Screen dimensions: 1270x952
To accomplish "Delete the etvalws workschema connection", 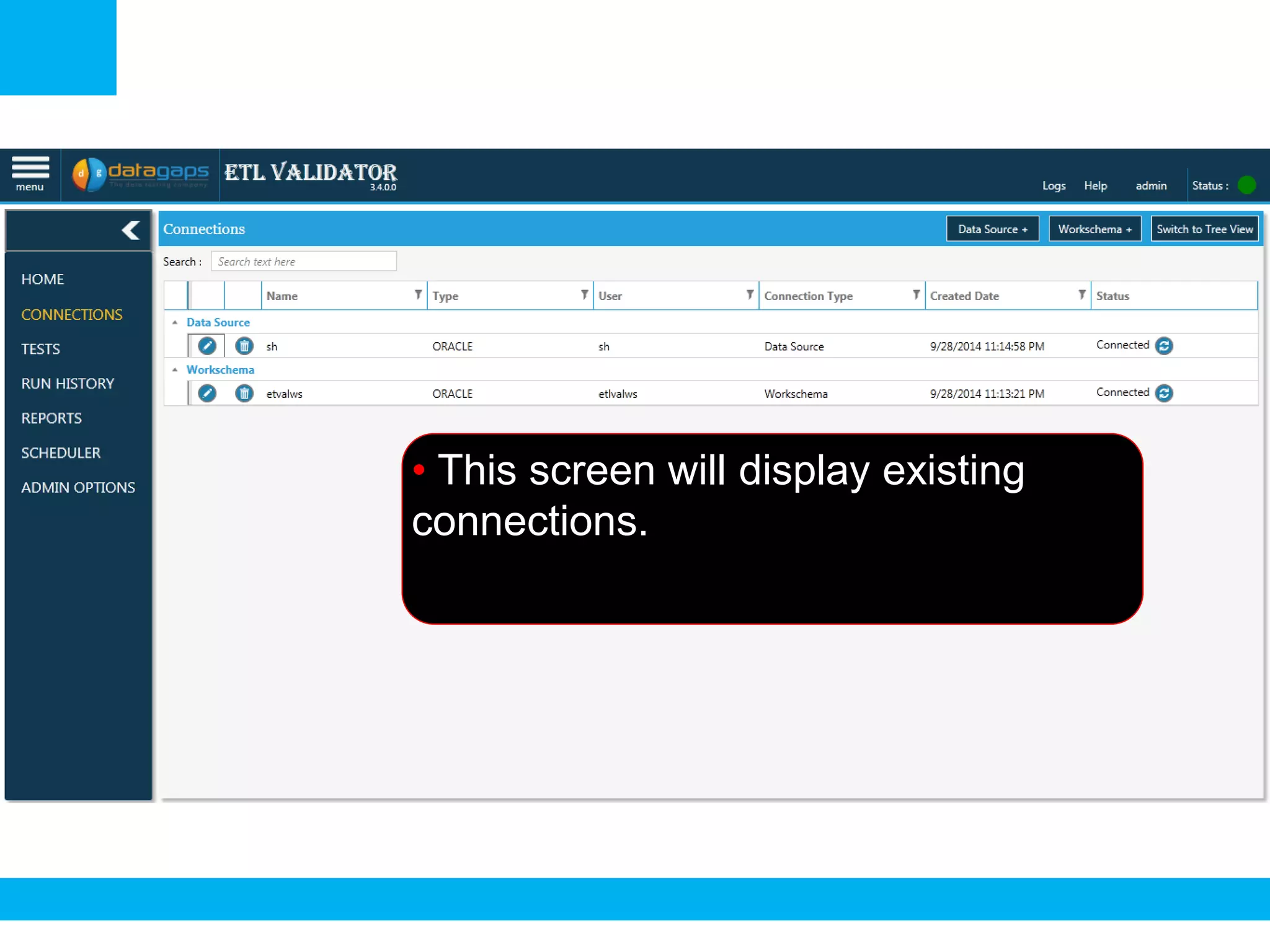I will [244, 394].
